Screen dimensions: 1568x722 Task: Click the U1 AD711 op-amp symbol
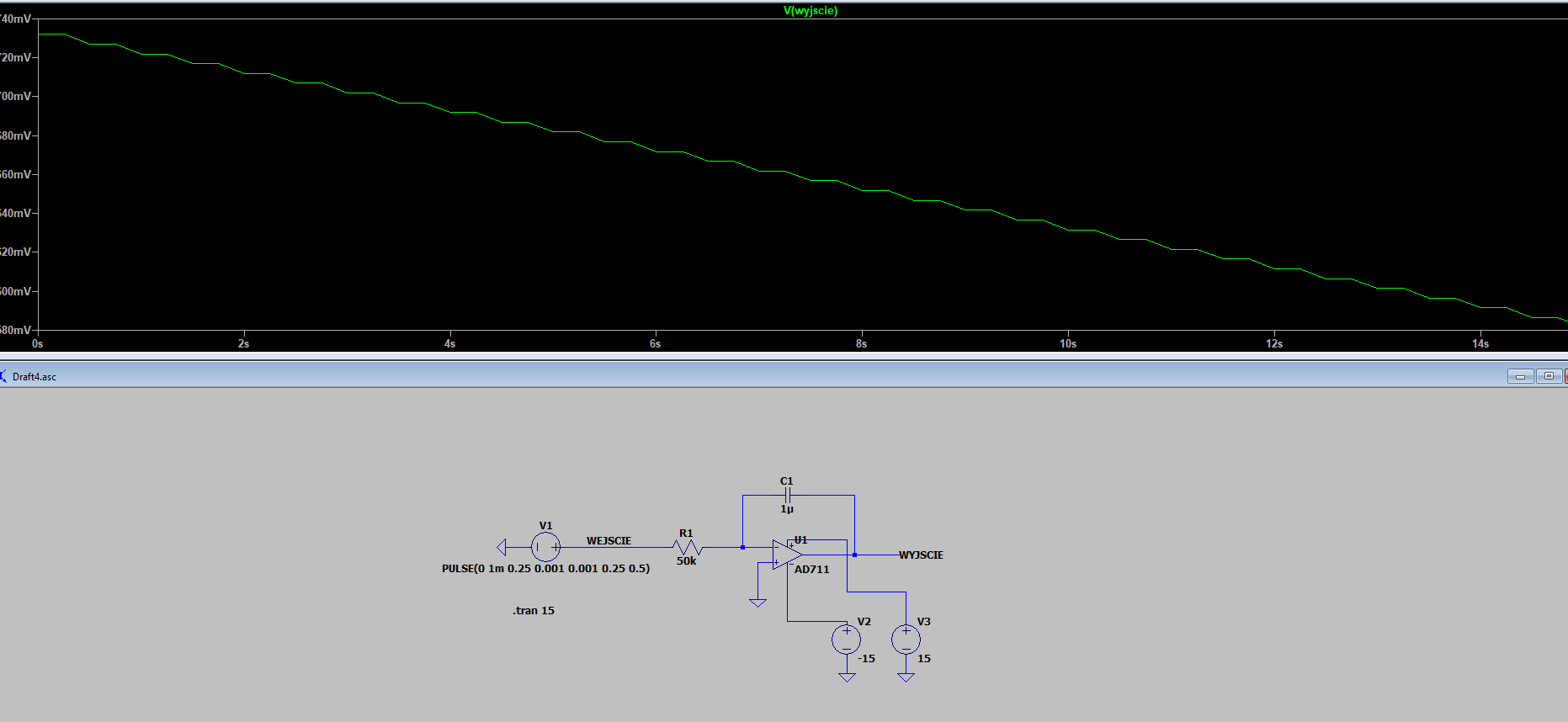point(787,555)
